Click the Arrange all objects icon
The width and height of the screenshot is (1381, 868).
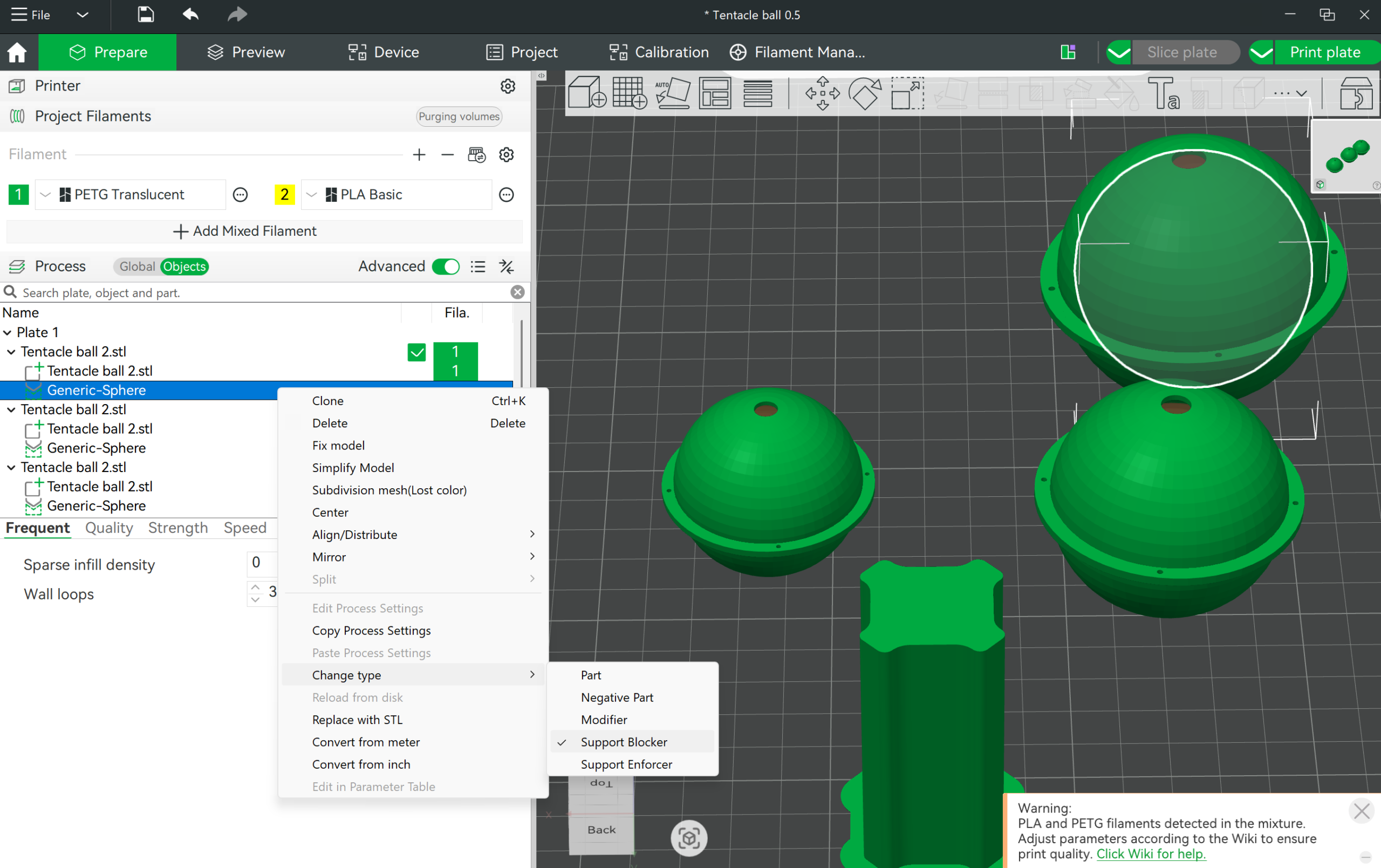point(715,92)
